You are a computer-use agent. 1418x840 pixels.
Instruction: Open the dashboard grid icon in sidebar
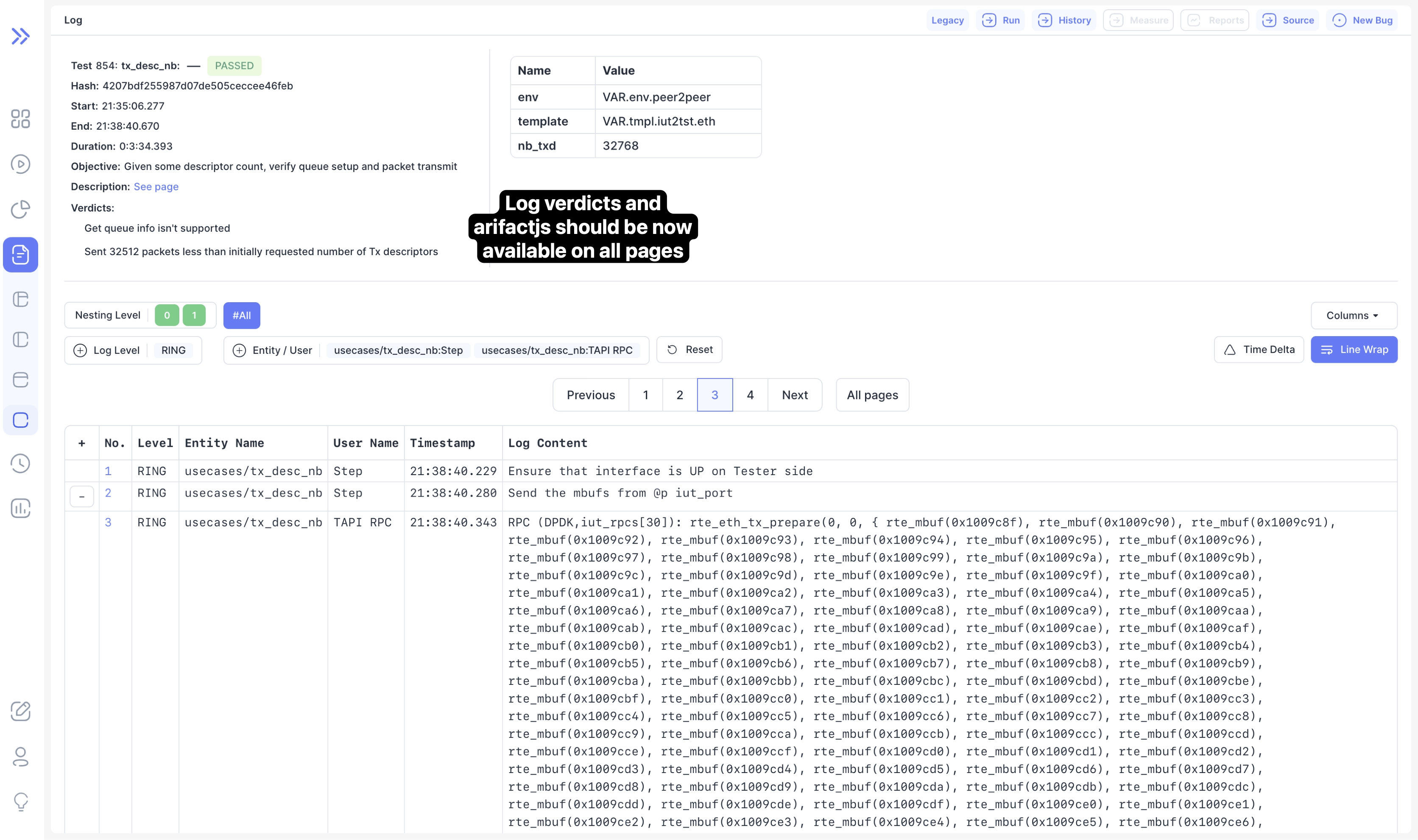point(20,119)
